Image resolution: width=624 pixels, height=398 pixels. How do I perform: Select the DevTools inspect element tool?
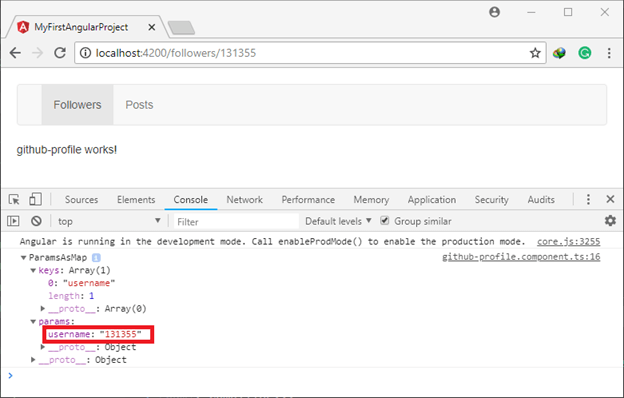pyautogui.click(x=14, y=199)
